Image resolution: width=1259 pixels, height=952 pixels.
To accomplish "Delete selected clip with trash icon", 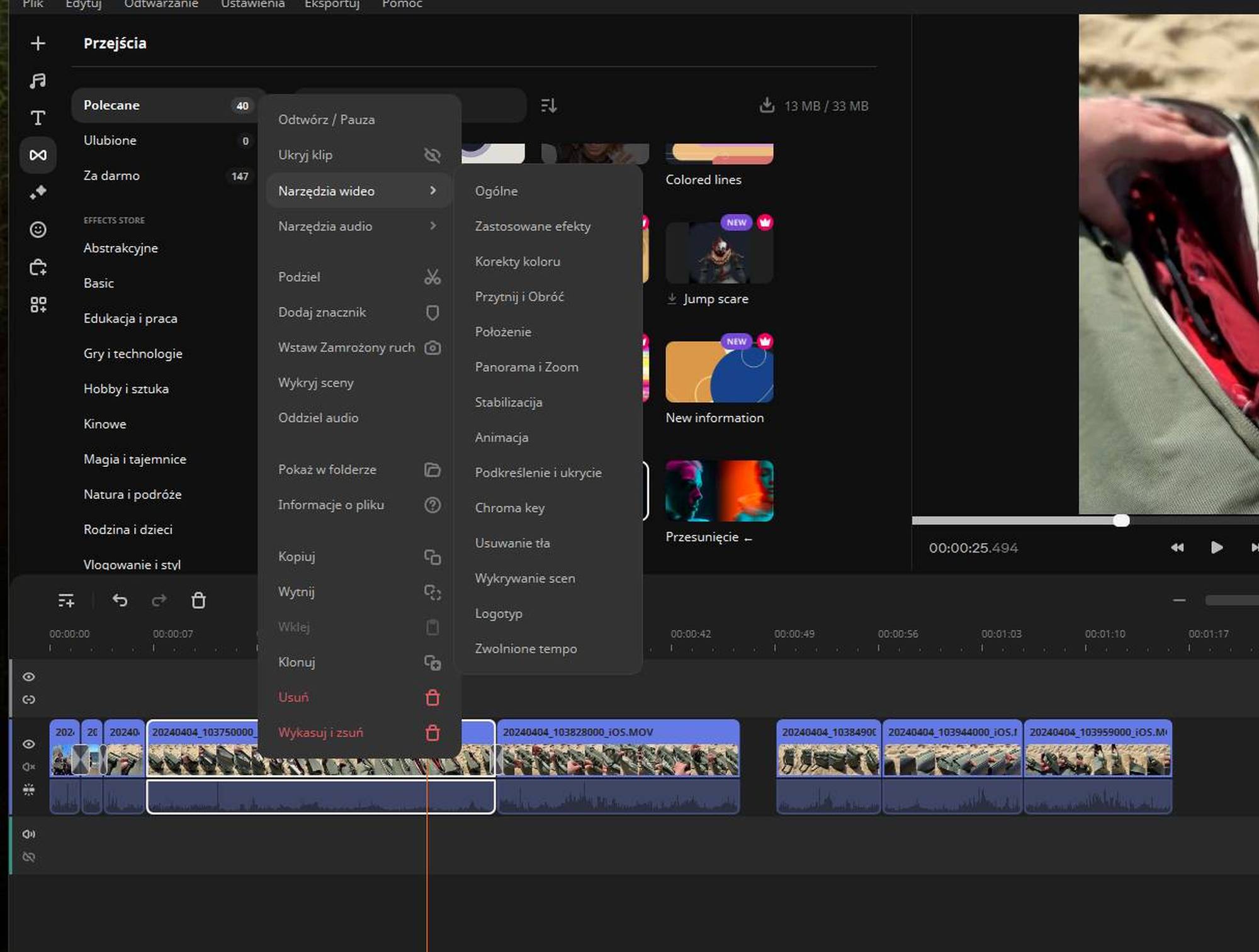I will tap(198, 600).
